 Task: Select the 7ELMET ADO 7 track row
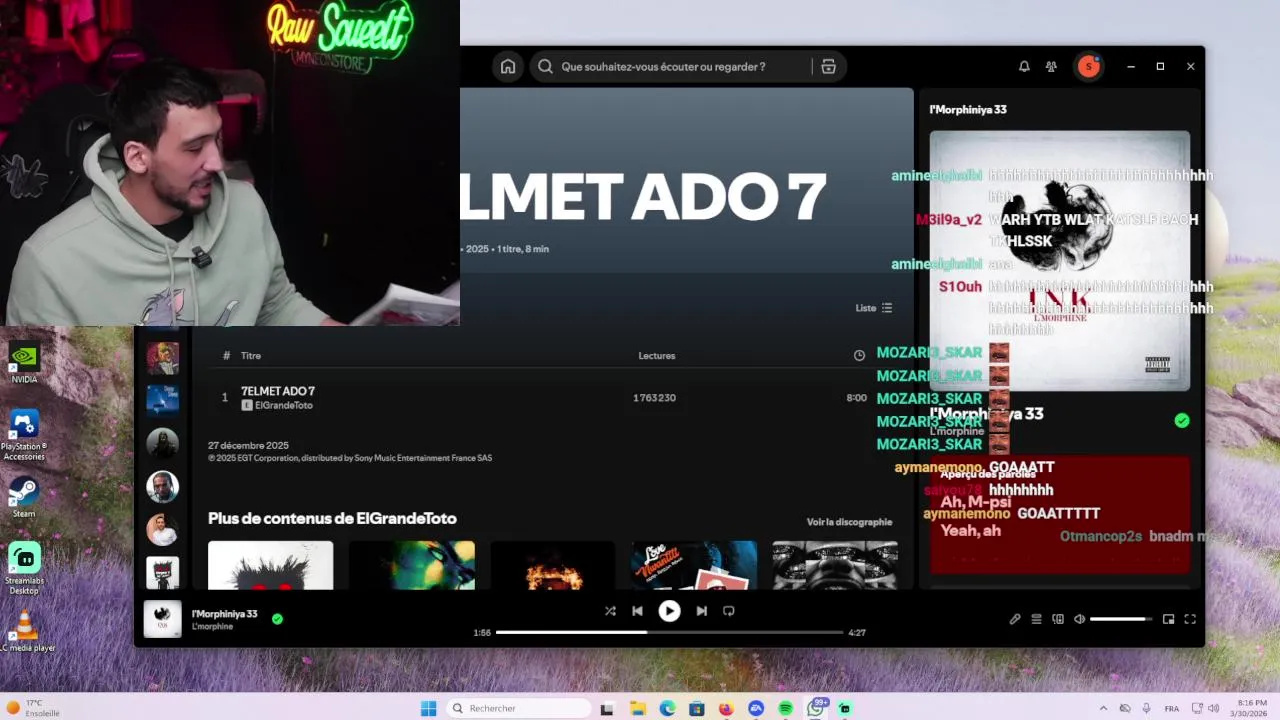545,398
